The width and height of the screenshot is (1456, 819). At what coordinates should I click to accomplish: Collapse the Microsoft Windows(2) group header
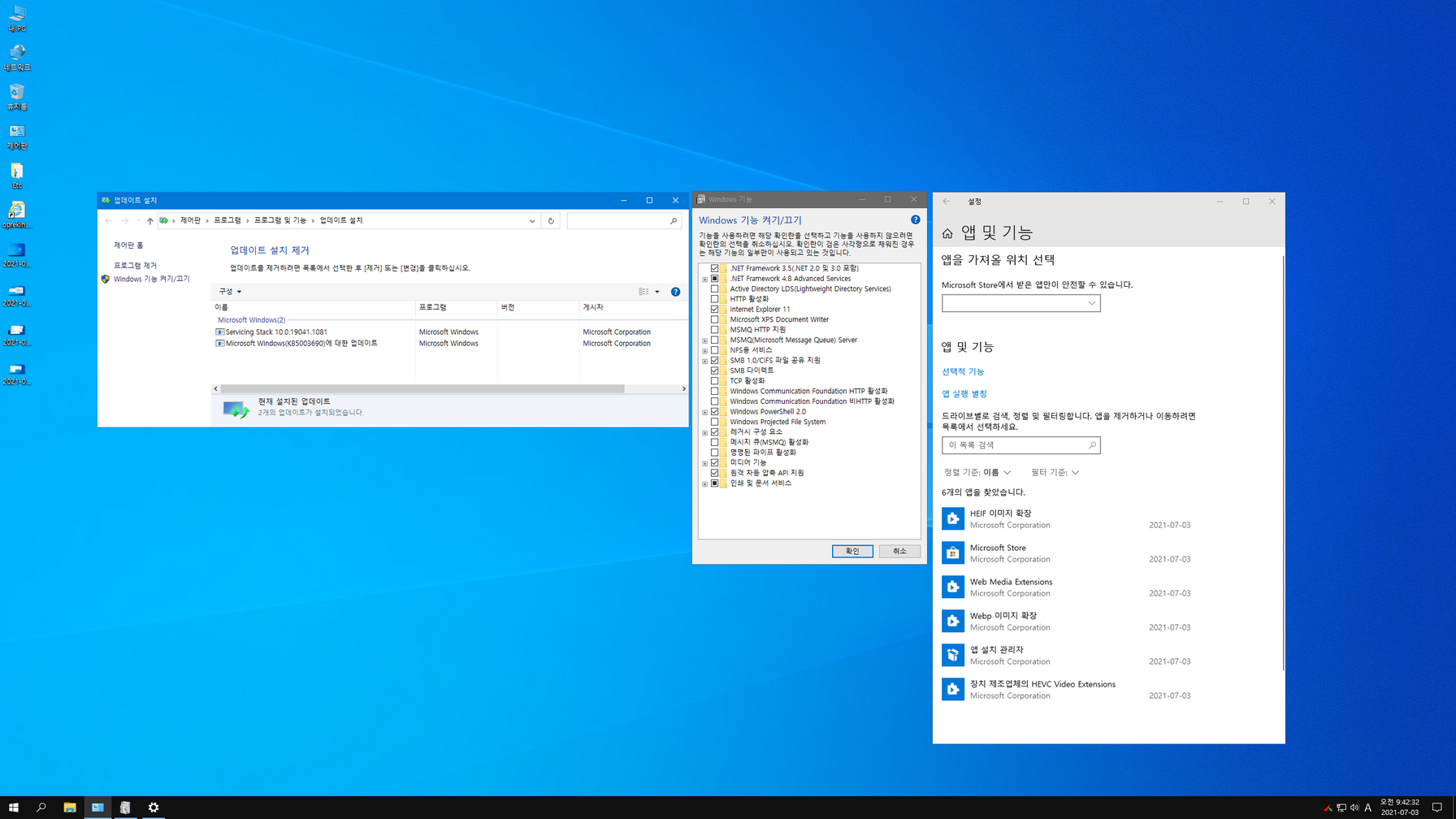[x=251, y=320]
